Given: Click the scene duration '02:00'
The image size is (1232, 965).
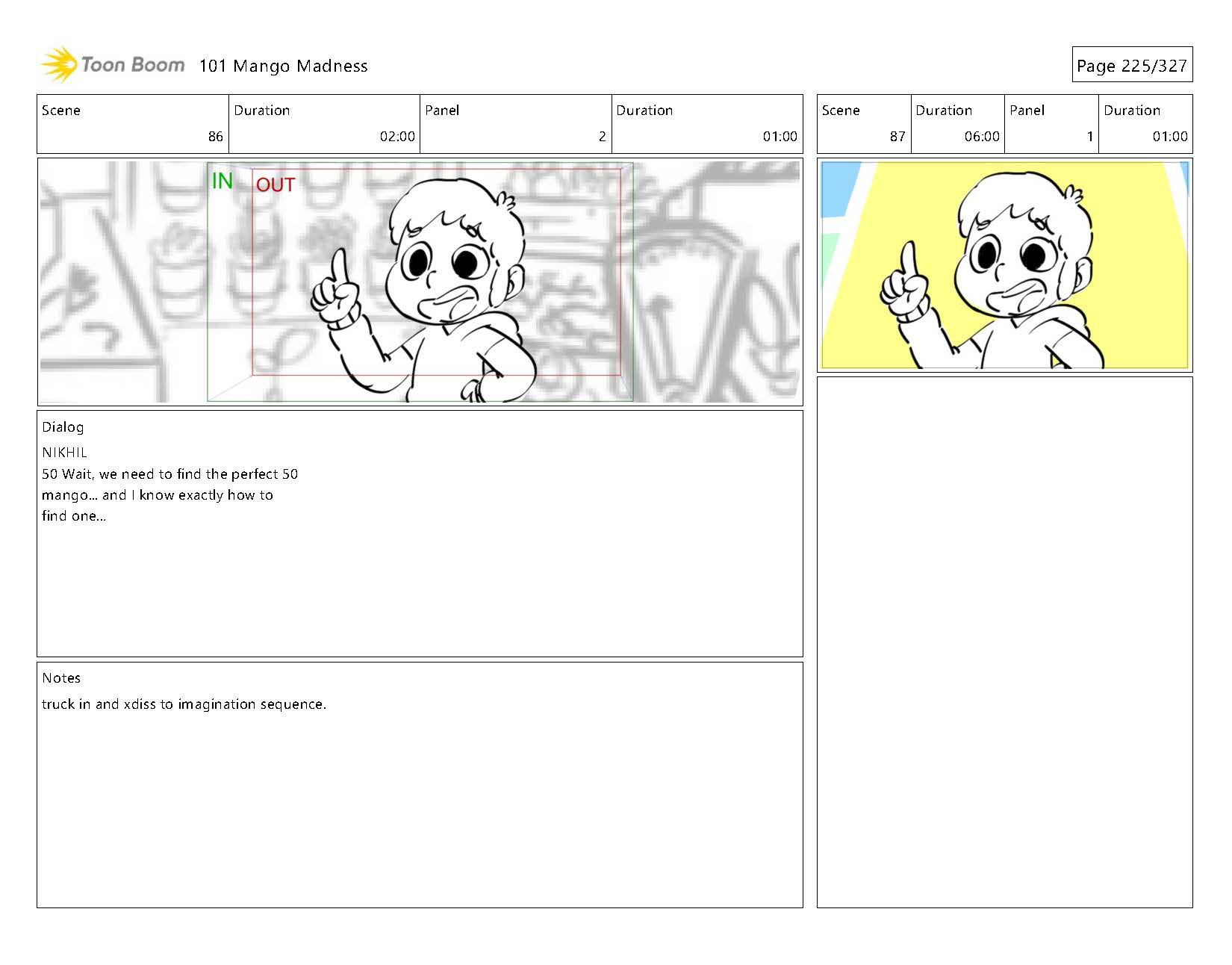Looking at the screenshot, I should coord(397,136).
